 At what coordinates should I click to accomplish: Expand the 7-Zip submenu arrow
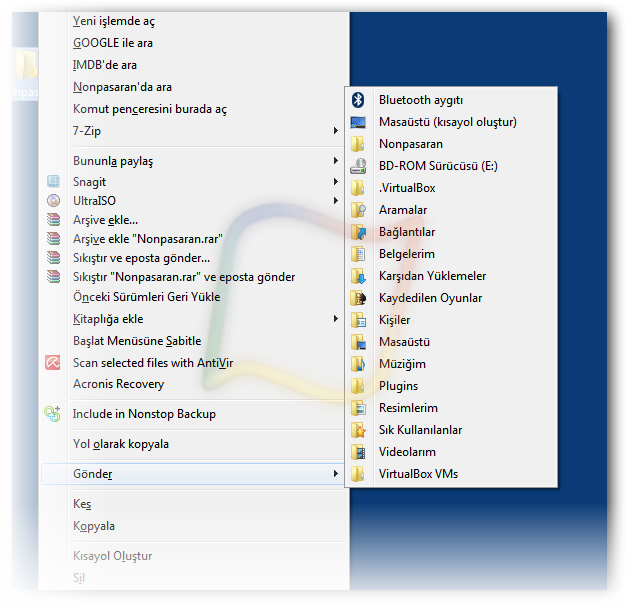pyautogui.click(x=336, y=131)
